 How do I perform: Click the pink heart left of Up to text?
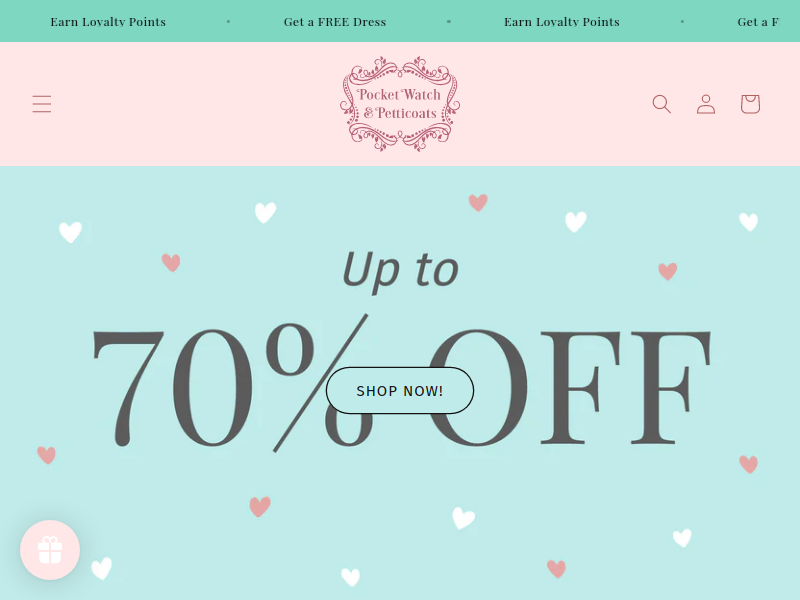click(x=171, y=263)
